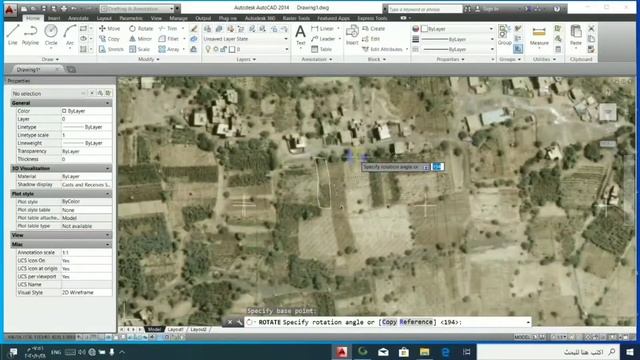Click the Array tool

click(169, 49)
